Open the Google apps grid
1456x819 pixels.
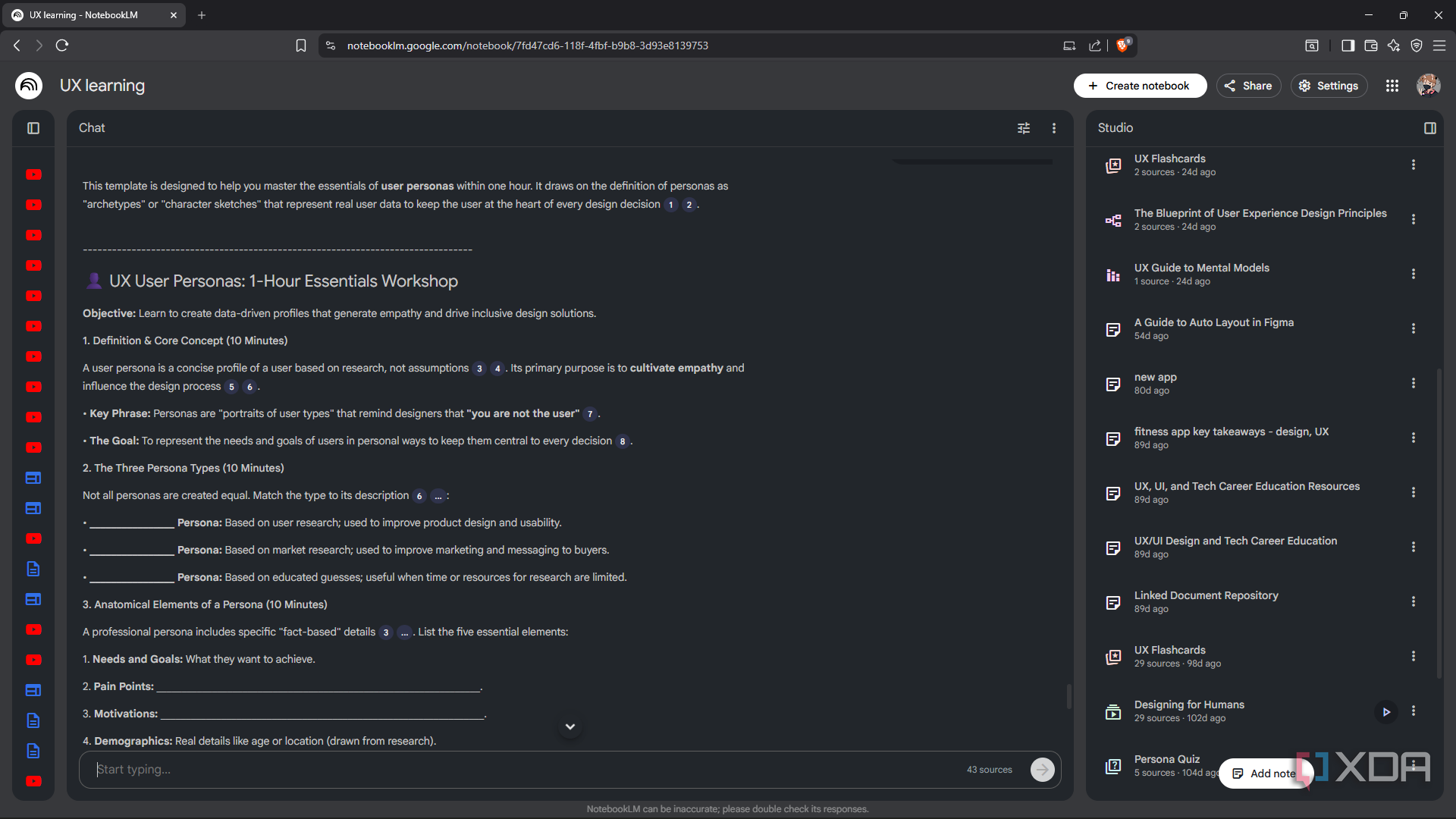1392,86
